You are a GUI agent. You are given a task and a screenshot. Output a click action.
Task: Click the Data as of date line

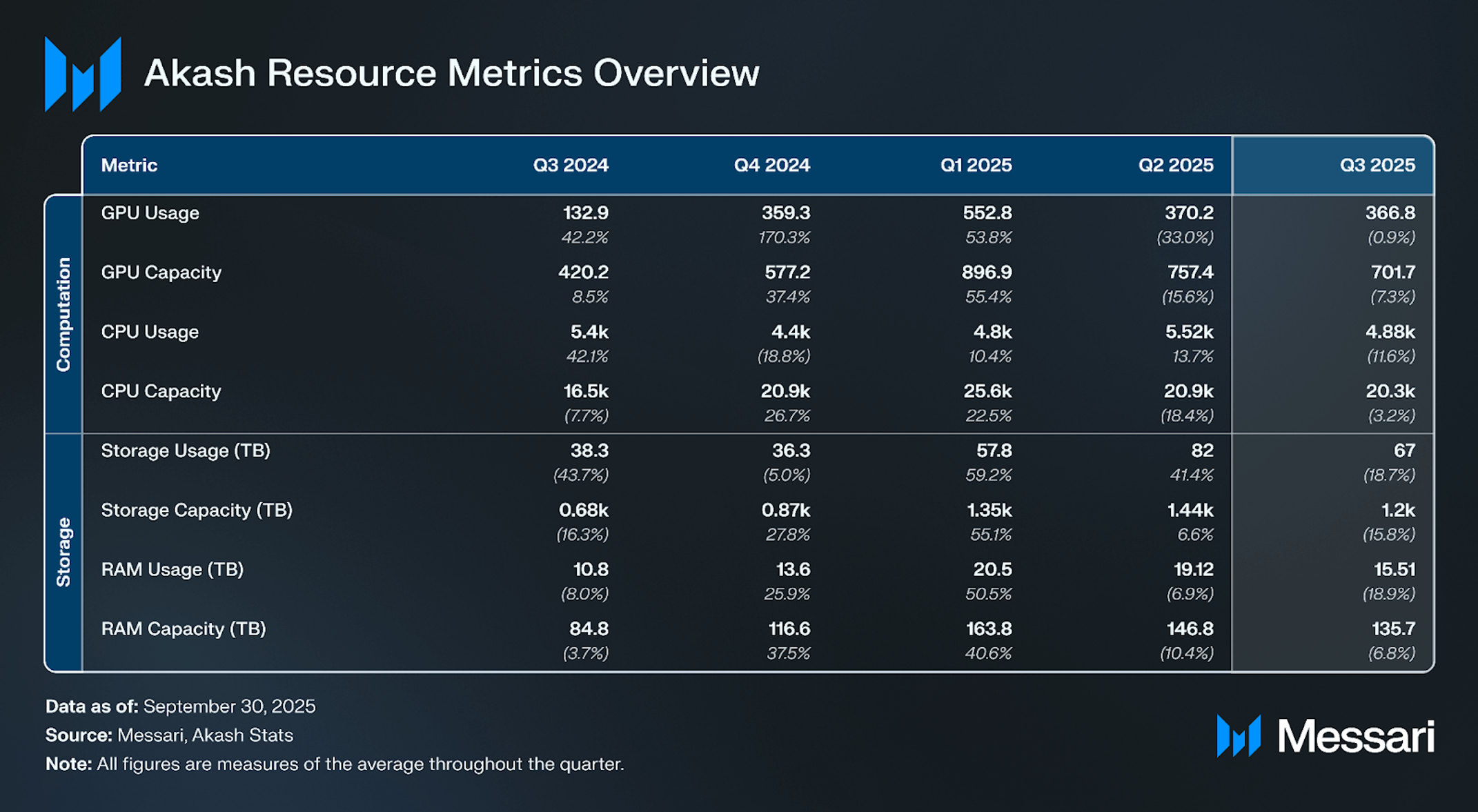(x=180, y=706)
